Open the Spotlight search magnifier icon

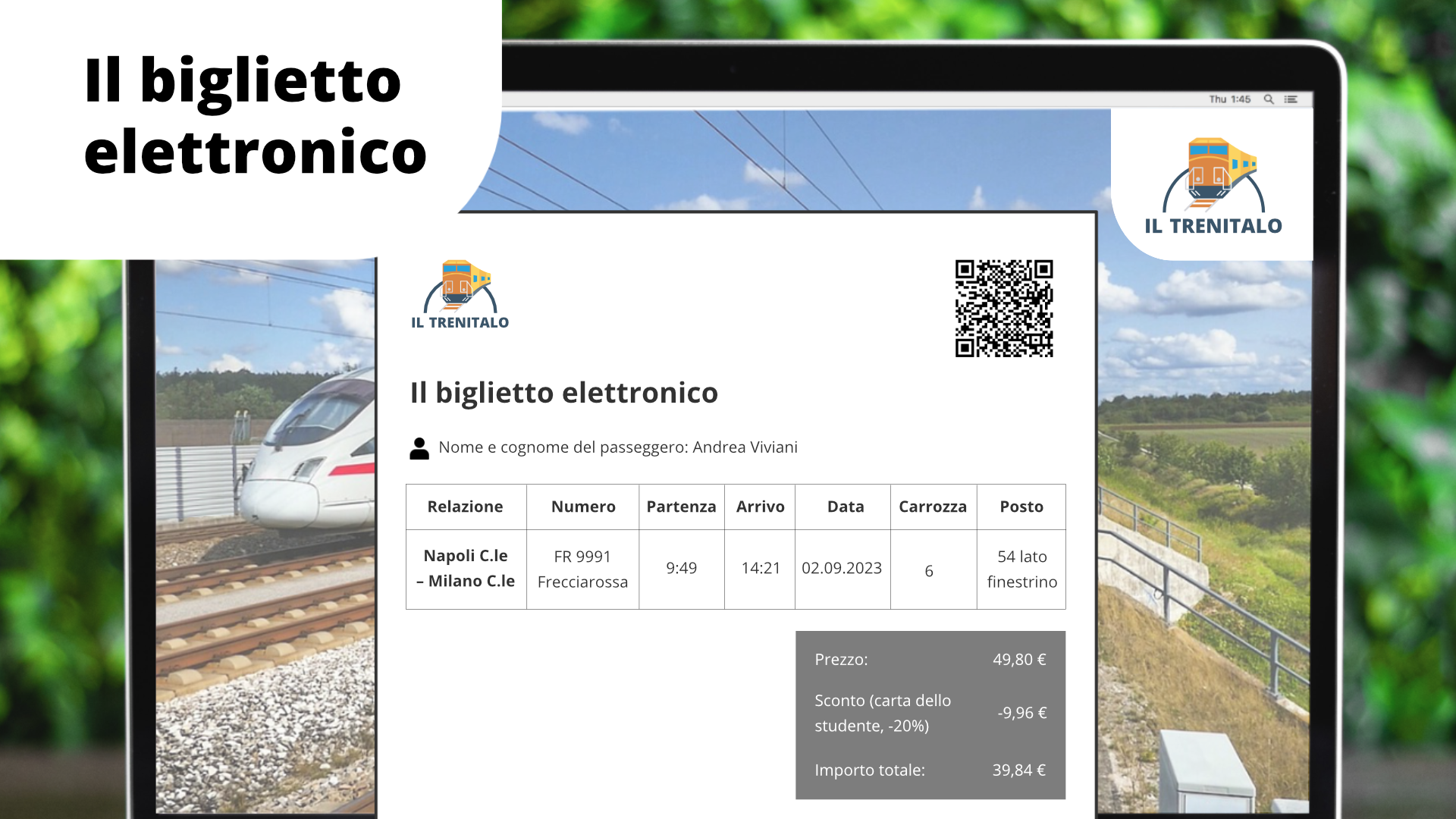[x=1269, y=99]
